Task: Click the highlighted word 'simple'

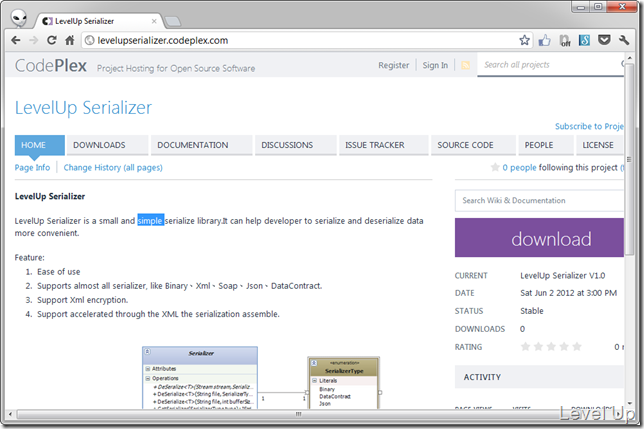Action: point(150,220)
